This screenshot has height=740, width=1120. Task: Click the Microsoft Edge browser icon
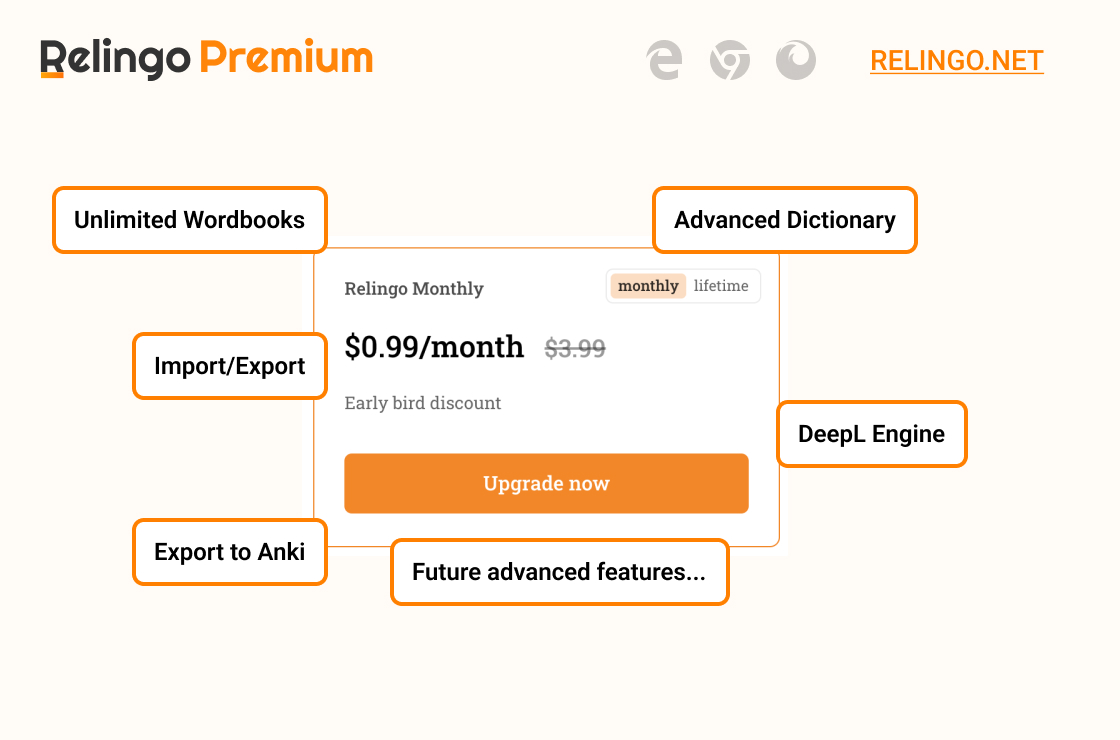click(664, 60)
